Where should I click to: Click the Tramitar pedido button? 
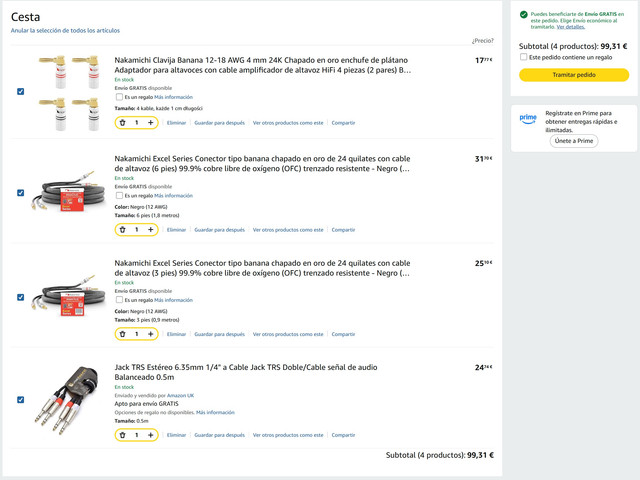[x=574, y=75]
